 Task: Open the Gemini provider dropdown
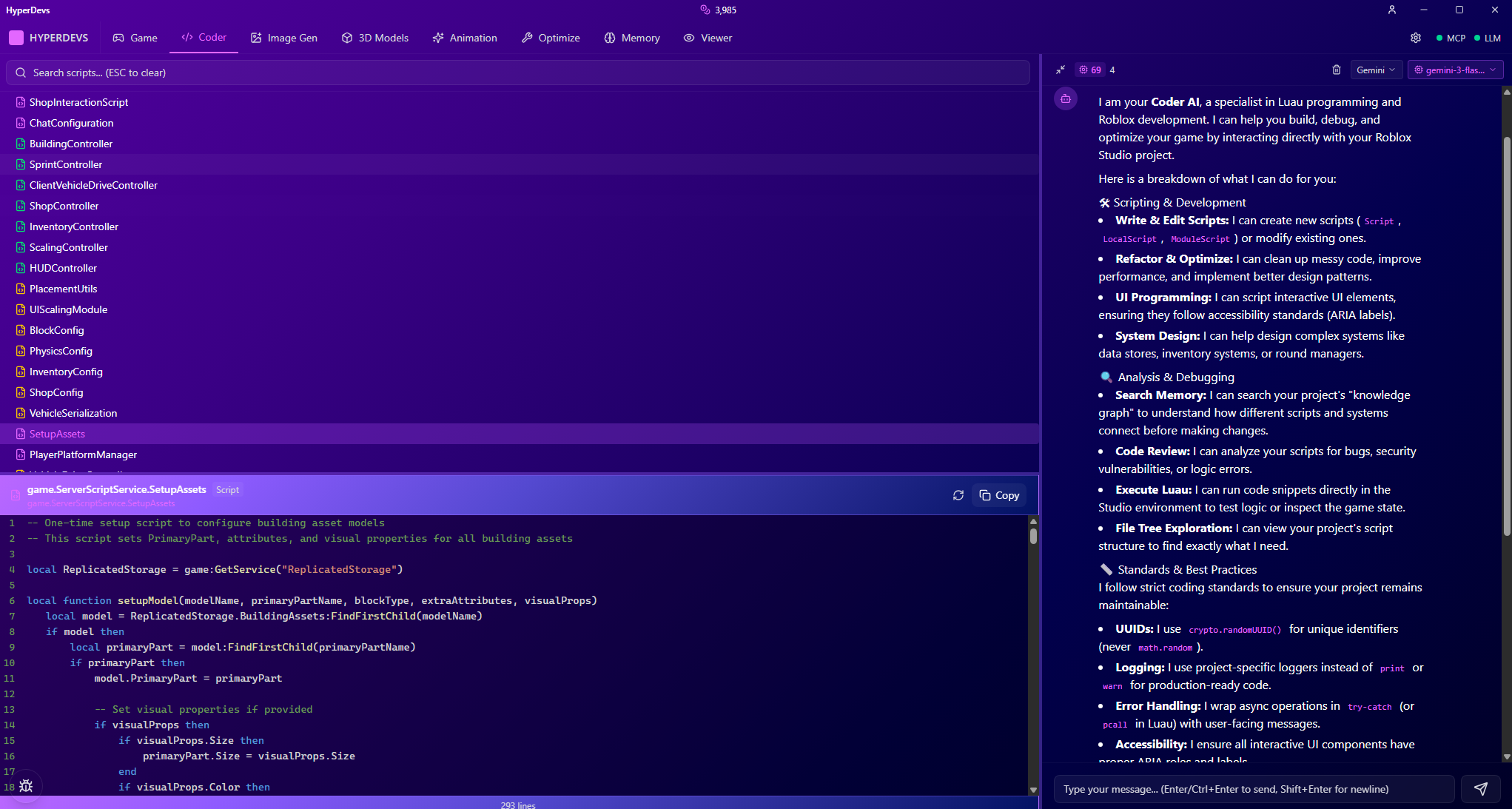click(x=1376, y=70)
